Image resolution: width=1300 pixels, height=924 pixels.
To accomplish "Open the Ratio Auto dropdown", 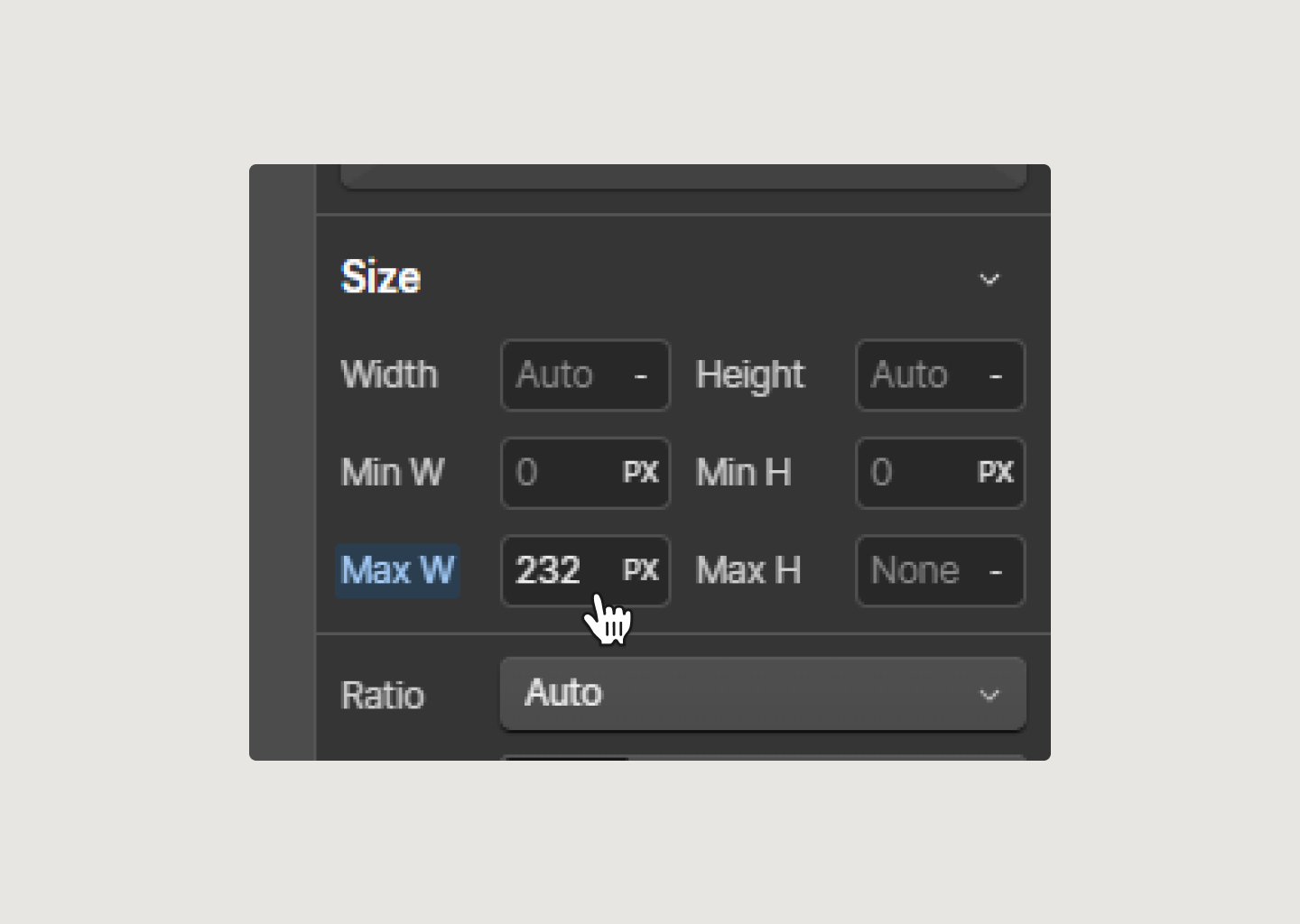I will coord(763,694).
